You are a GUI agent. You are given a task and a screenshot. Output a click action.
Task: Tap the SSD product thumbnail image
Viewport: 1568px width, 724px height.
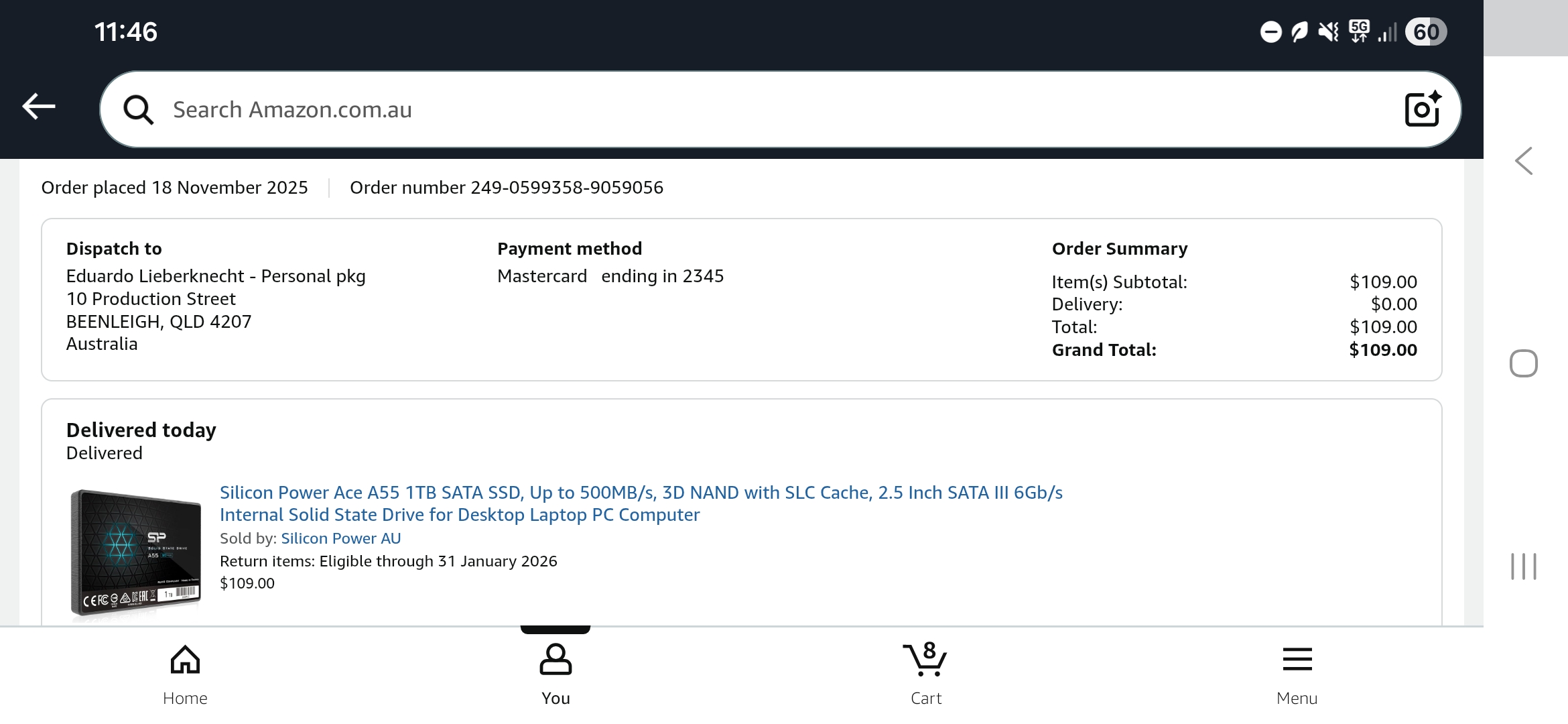pos(136,552)
